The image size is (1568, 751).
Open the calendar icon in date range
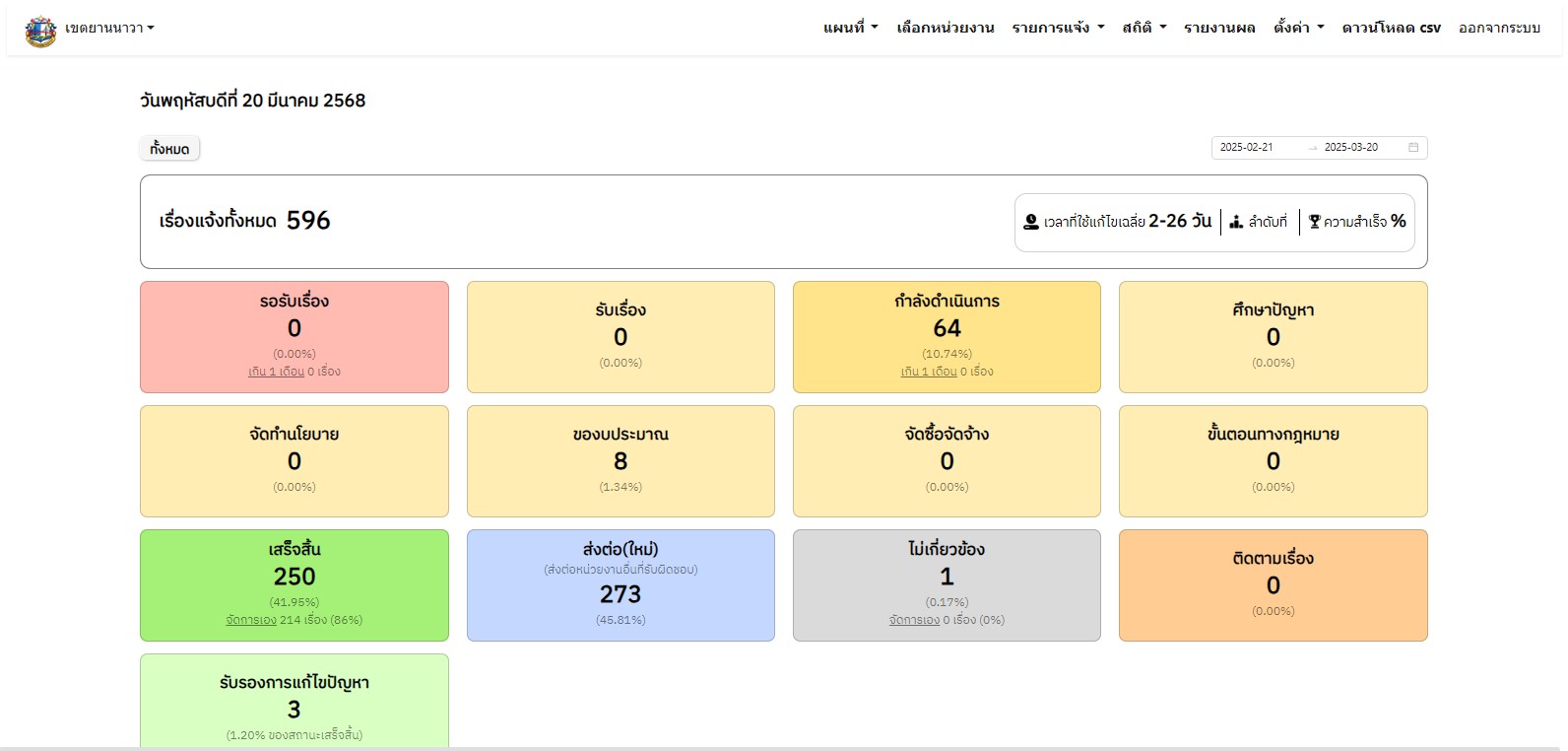[x=1413, y=148]
